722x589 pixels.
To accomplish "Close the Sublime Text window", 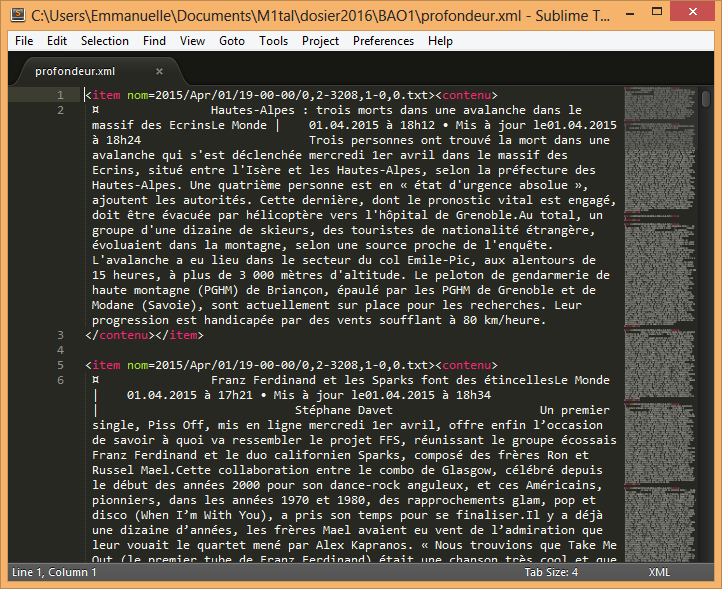I will tap(693, 12).
